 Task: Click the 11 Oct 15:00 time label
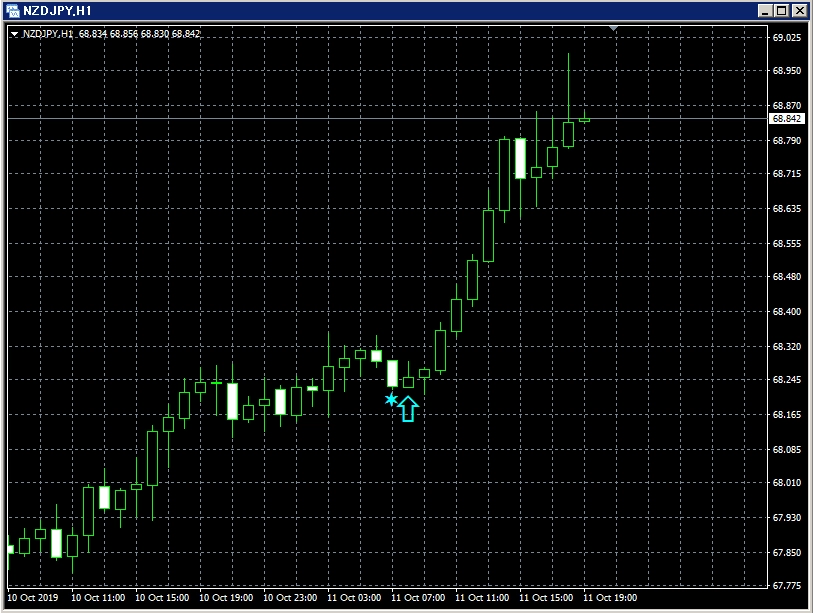coord(546,597)
